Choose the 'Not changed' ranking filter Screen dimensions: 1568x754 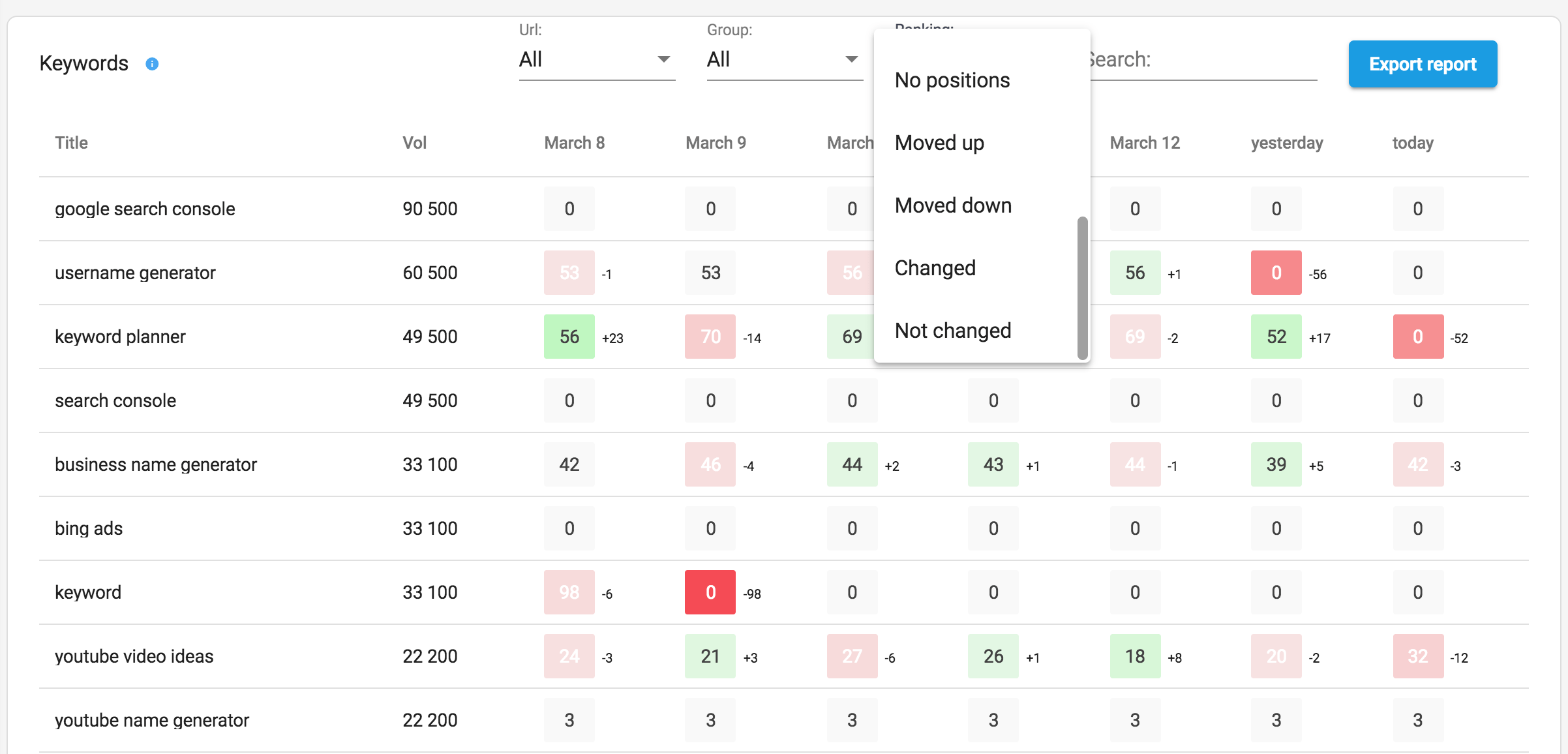pos(953,331)
